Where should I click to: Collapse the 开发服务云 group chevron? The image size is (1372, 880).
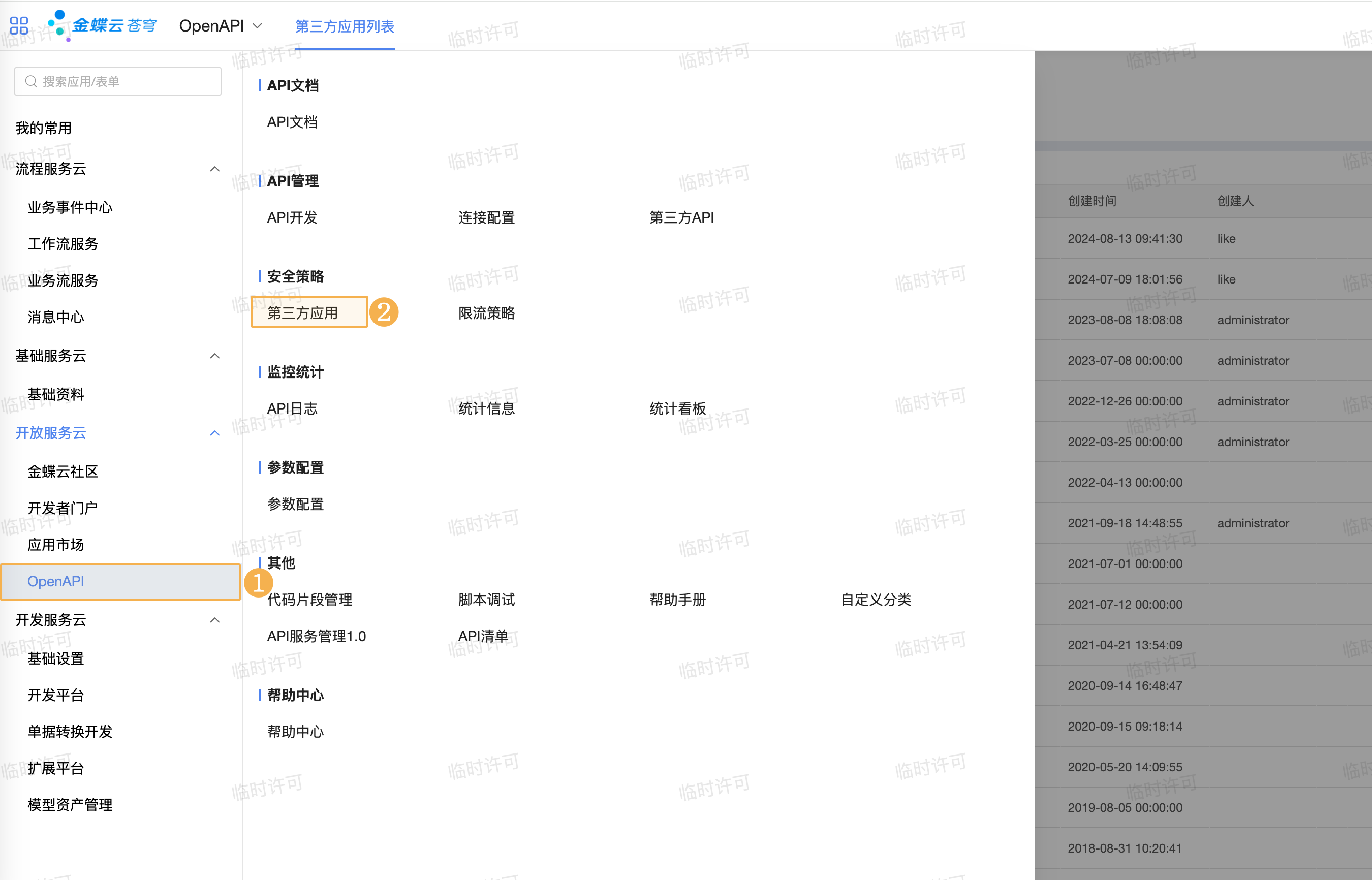pyautogui.click(x=215, y=620)
